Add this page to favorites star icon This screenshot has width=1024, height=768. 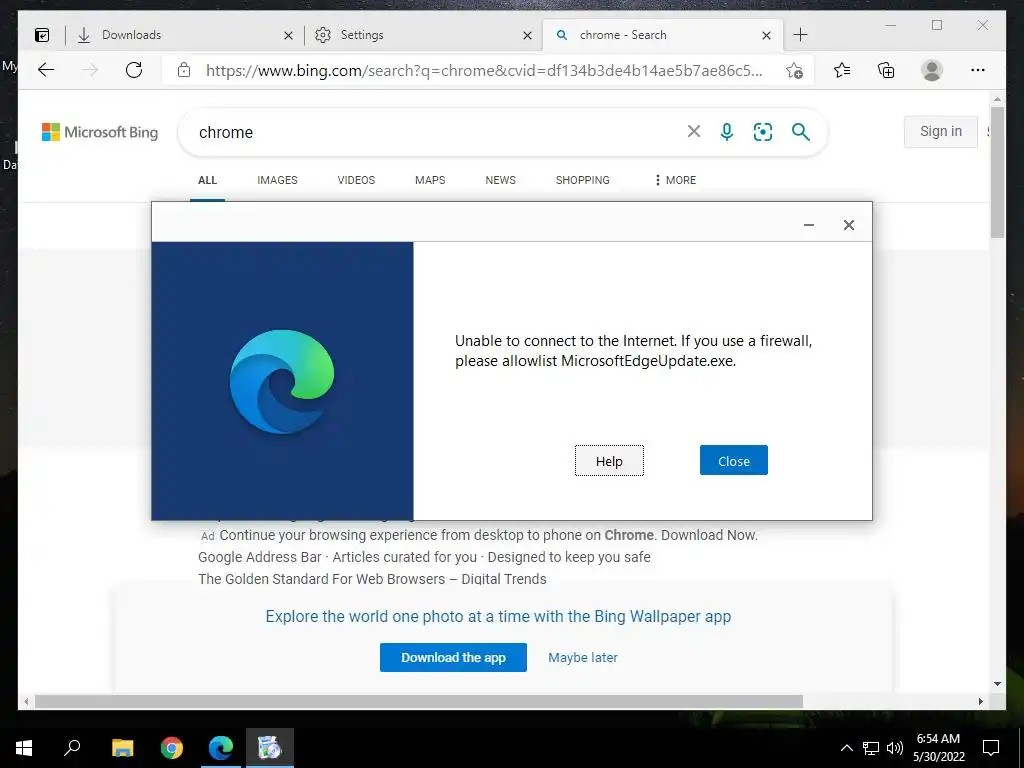pyautogui.click(x=794, y=70)
